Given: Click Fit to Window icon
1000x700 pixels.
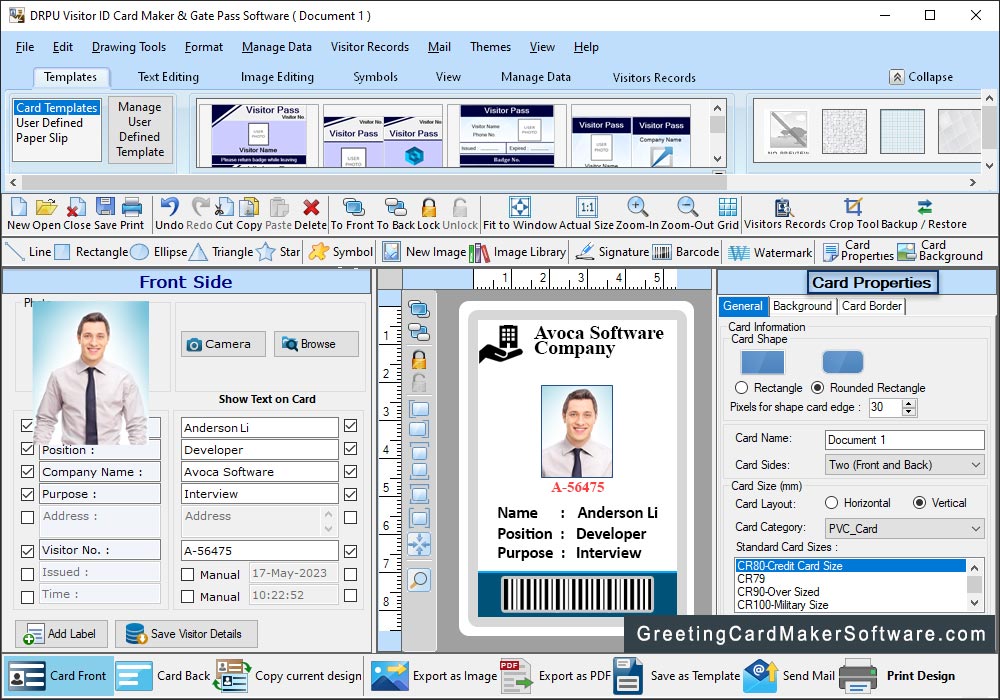Looking at the screenshot, I should coord(520,207).
